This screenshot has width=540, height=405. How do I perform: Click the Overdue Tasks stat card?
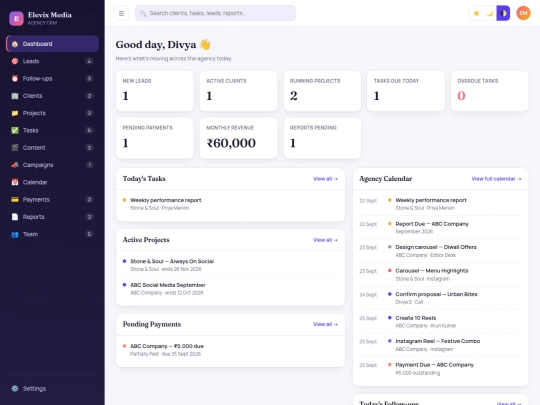coord(490,91)
